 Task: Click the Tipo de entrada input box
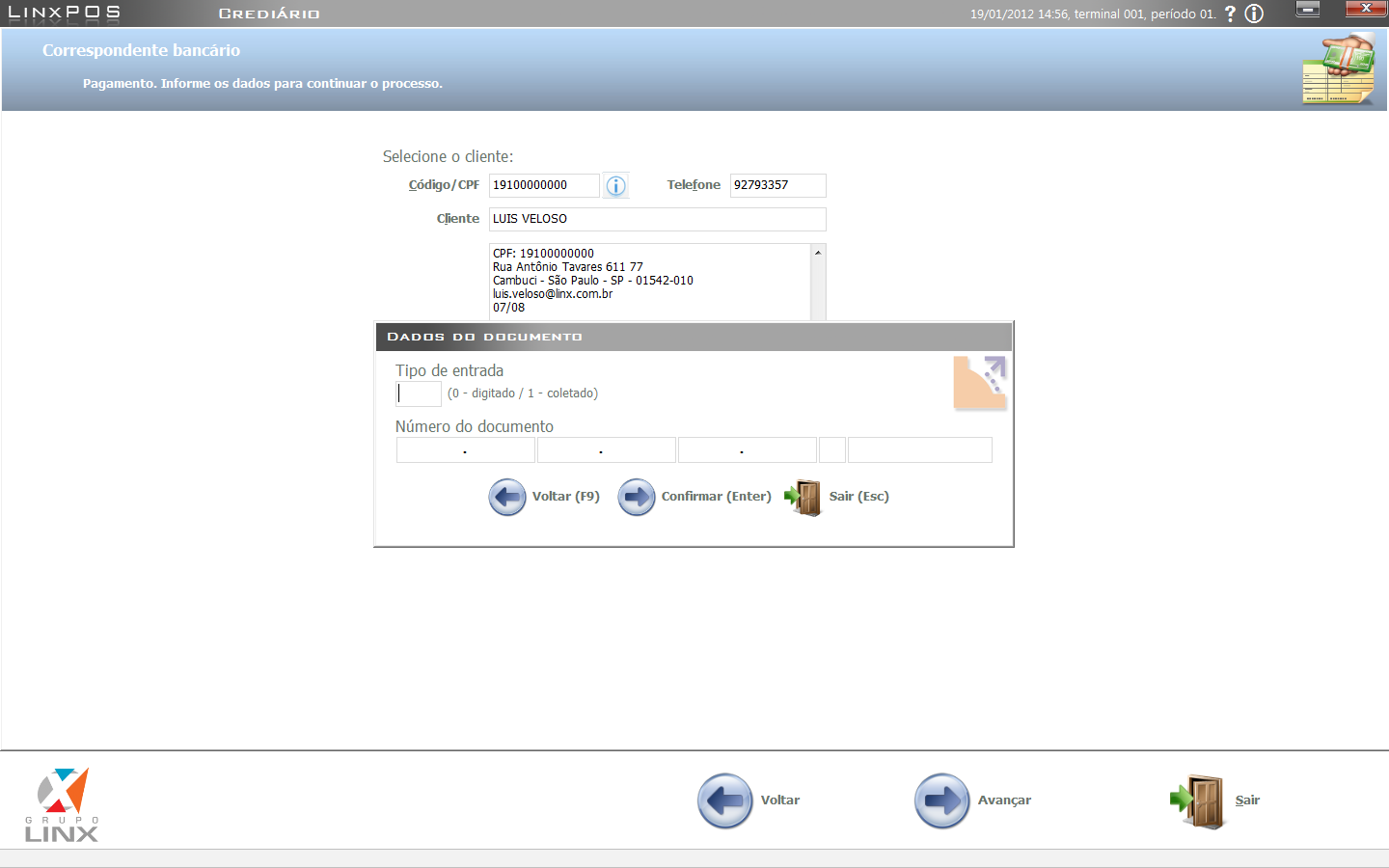(x=419, y=393)
